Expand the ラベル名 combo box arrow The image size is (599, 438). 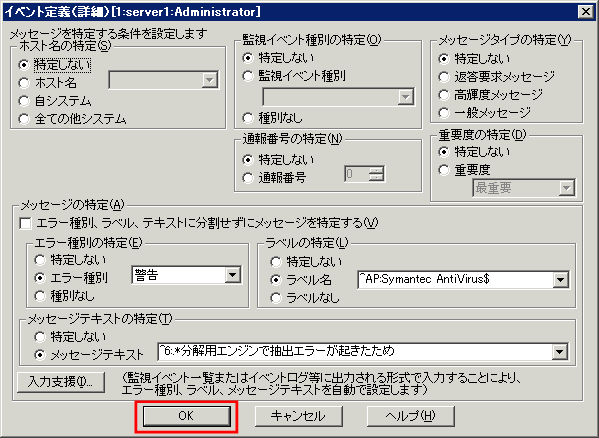click(x=560, y=280)
